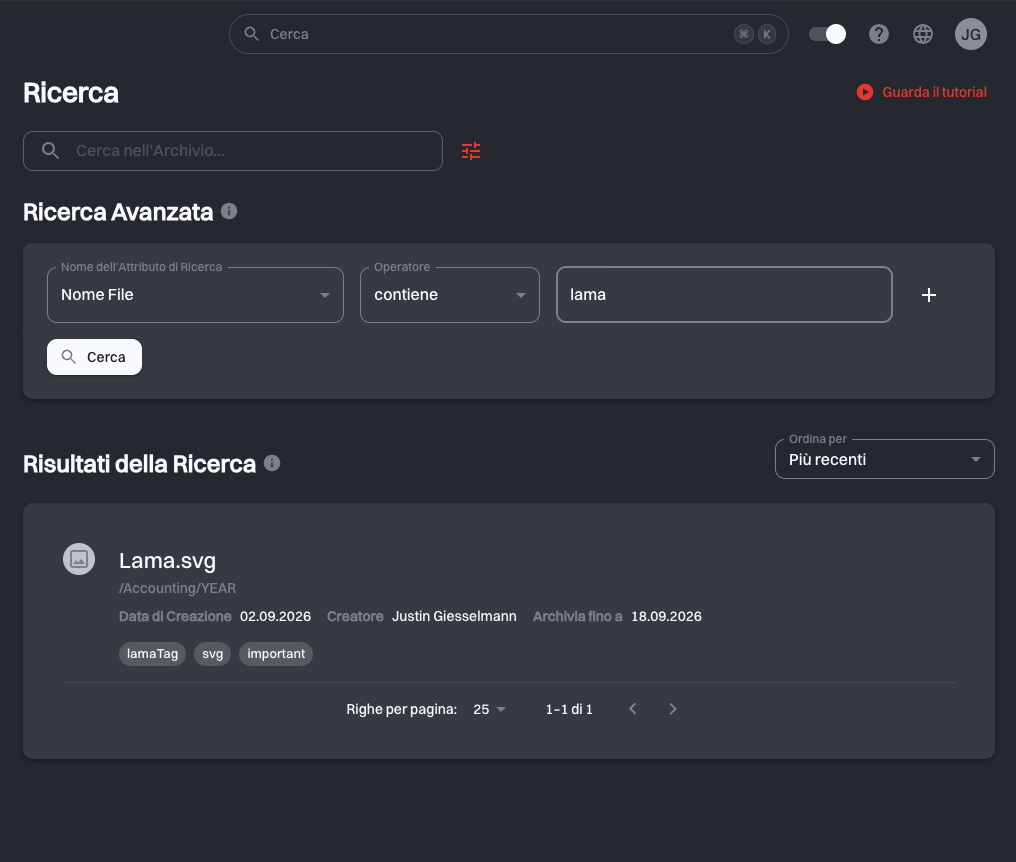The width and height of the screenshot is (1016, 862).
Task: Open the Lama.svg result title
Action: click(167, 561)
